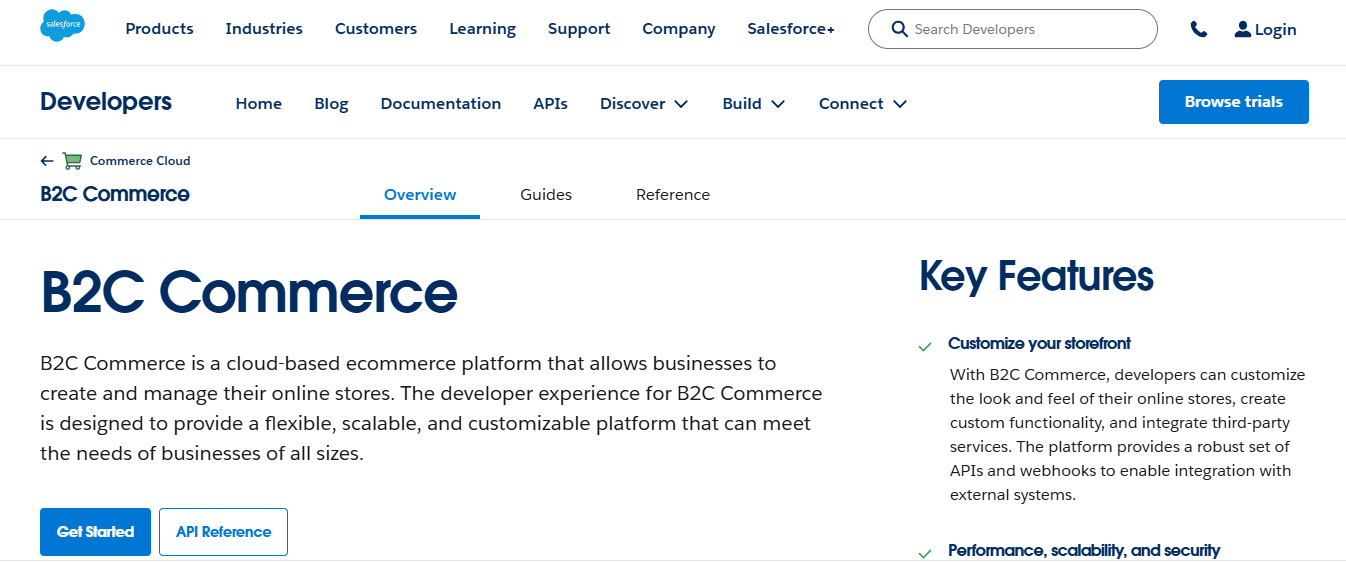Go to the Developers Home link

click(x=259, y=104)
